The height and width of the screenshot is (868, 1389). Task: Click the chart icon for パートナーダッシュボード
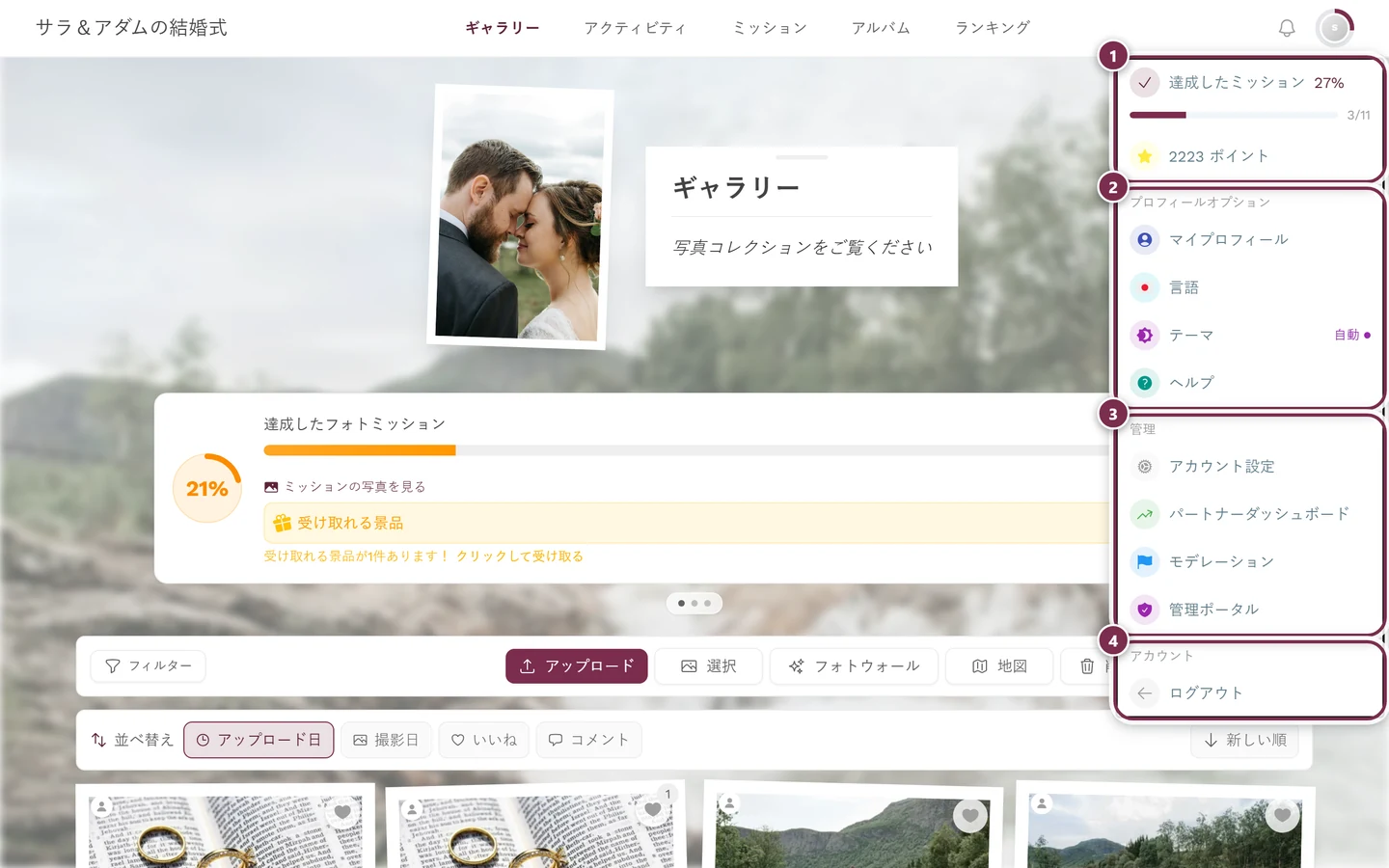(1144, 514)
